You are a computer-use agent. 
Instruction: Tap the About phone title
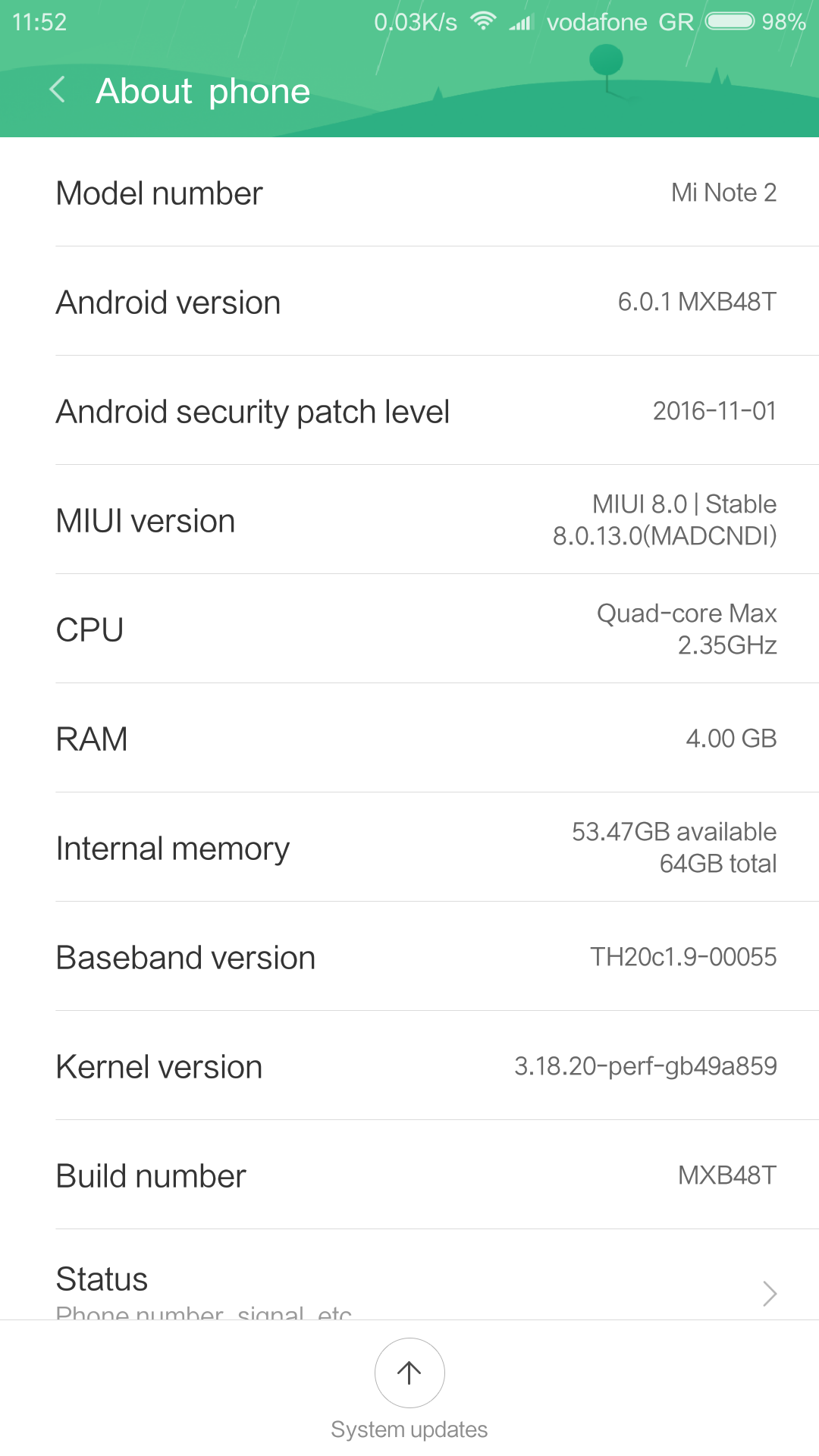(x=203, y=91)
